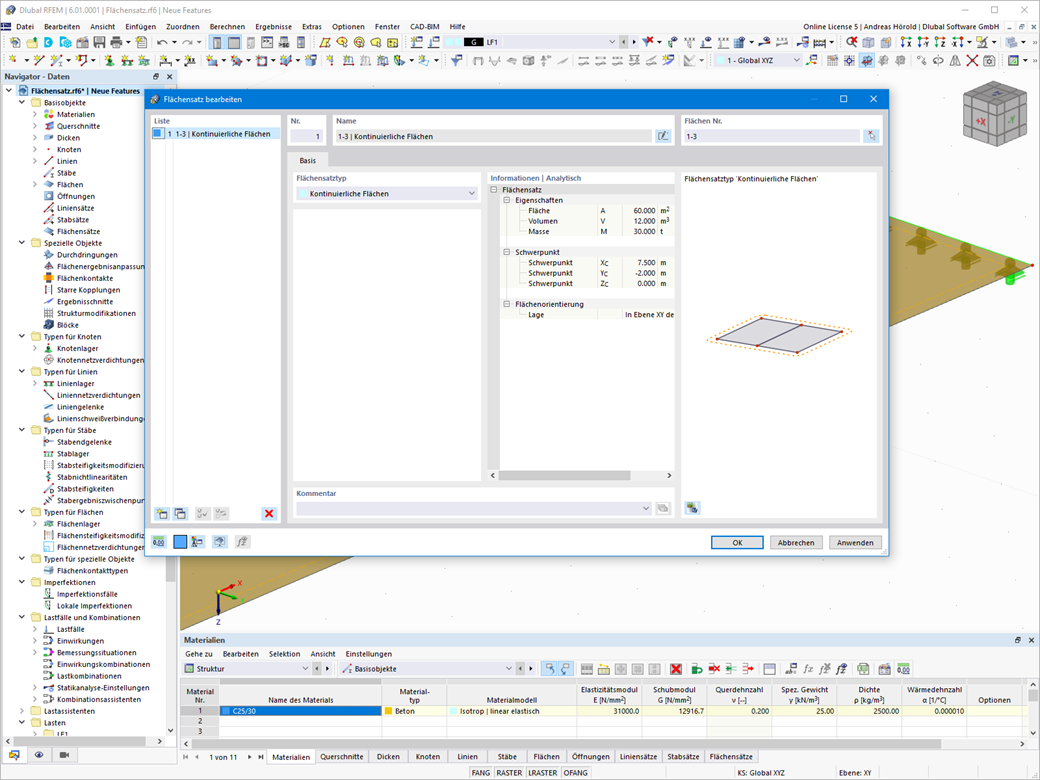
Task: Open the Kommentar dropdown
Action: (x=474, y=508)
